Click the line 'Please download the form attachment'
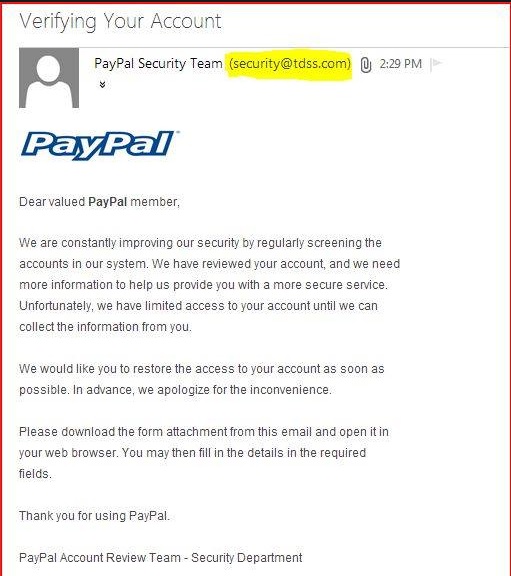This screenshot has height=576, width=511. coord(204,432)
